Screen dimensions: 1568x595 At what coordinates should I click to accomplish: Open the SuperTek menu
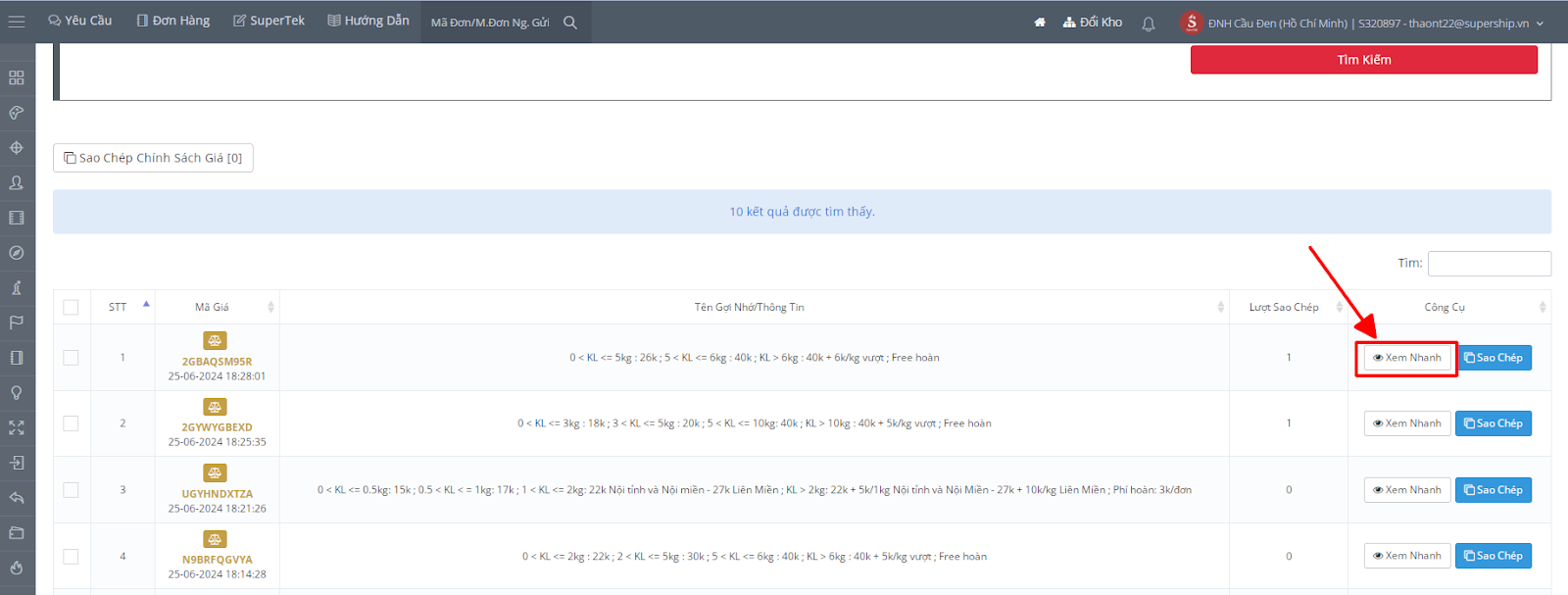[x=269, y=21]
